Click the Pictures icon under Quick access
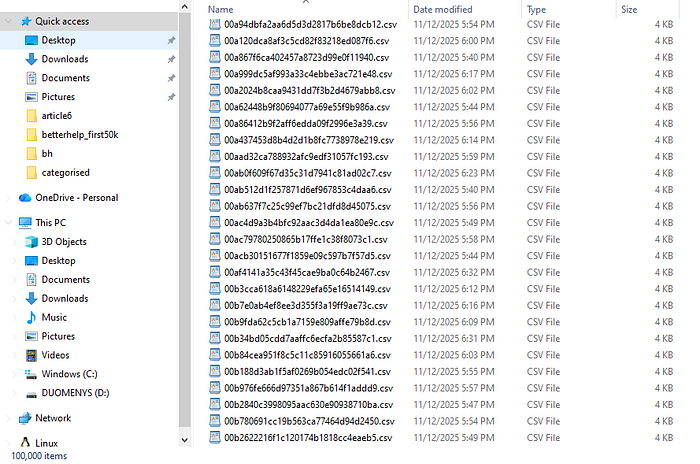This screenshot has width=700, height=464. tap(31, 97)
